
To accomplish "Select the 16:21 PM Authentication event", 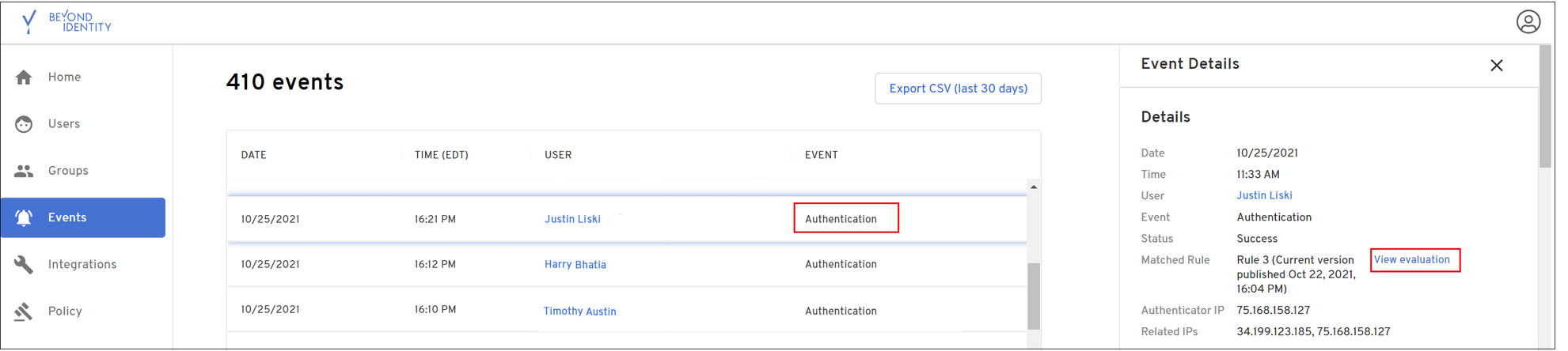I will 841,219.
